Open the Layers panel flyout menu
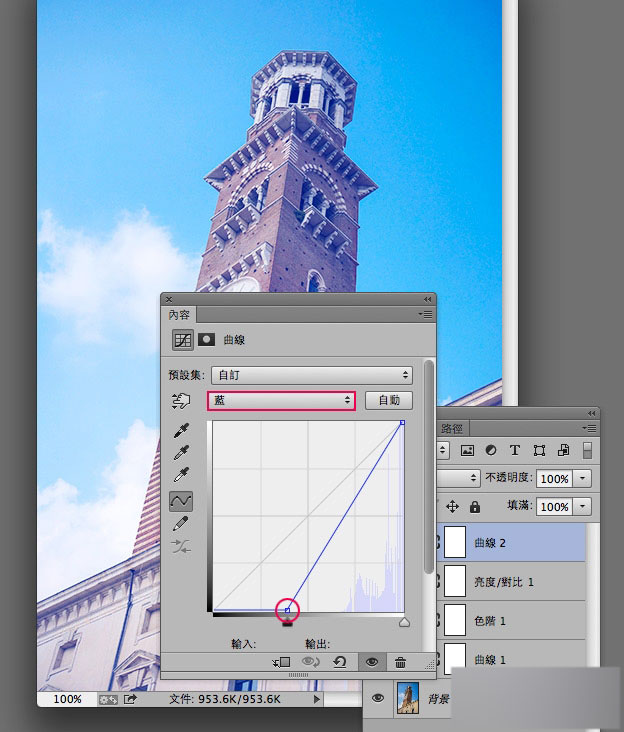Screen dimensions: 624x732 tap(589, 428)
